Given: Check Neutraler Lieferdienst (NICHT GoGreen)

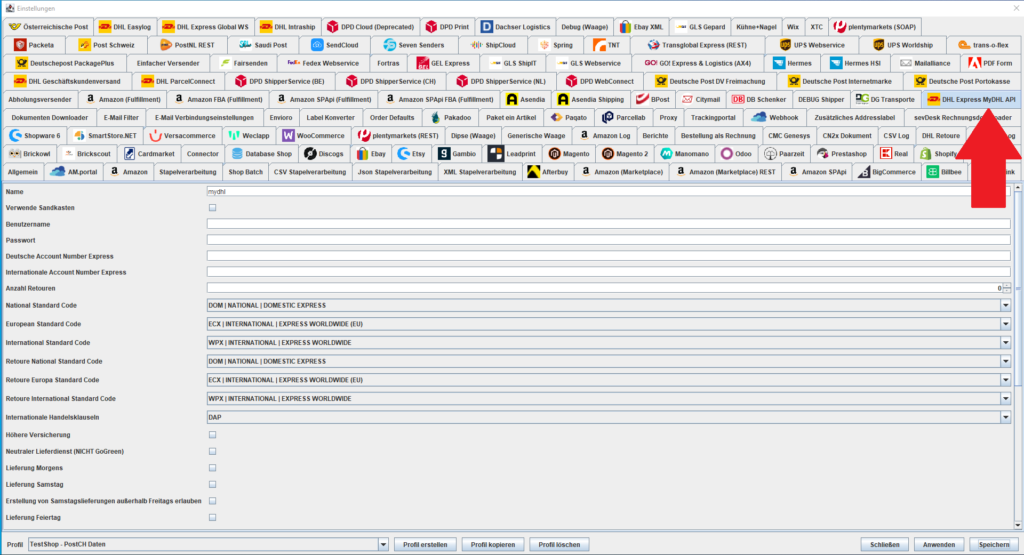Looking at the screenshot, I should point(212,451).
